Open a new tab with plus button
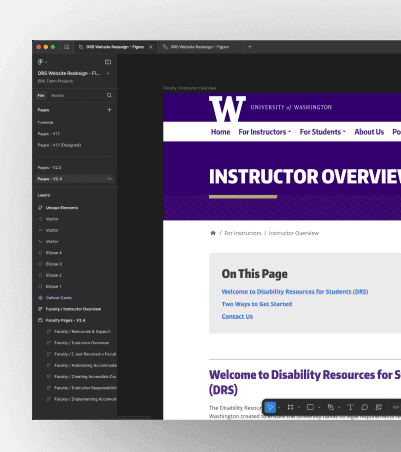 pyautogui.click(x=250, y=47)
